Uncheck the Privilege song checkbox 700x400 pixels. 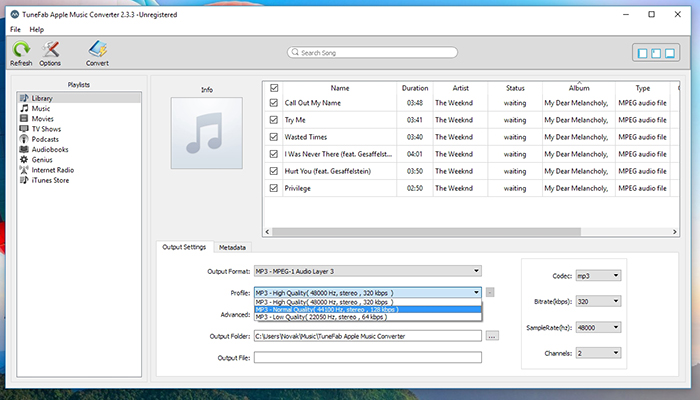[274, 188]
